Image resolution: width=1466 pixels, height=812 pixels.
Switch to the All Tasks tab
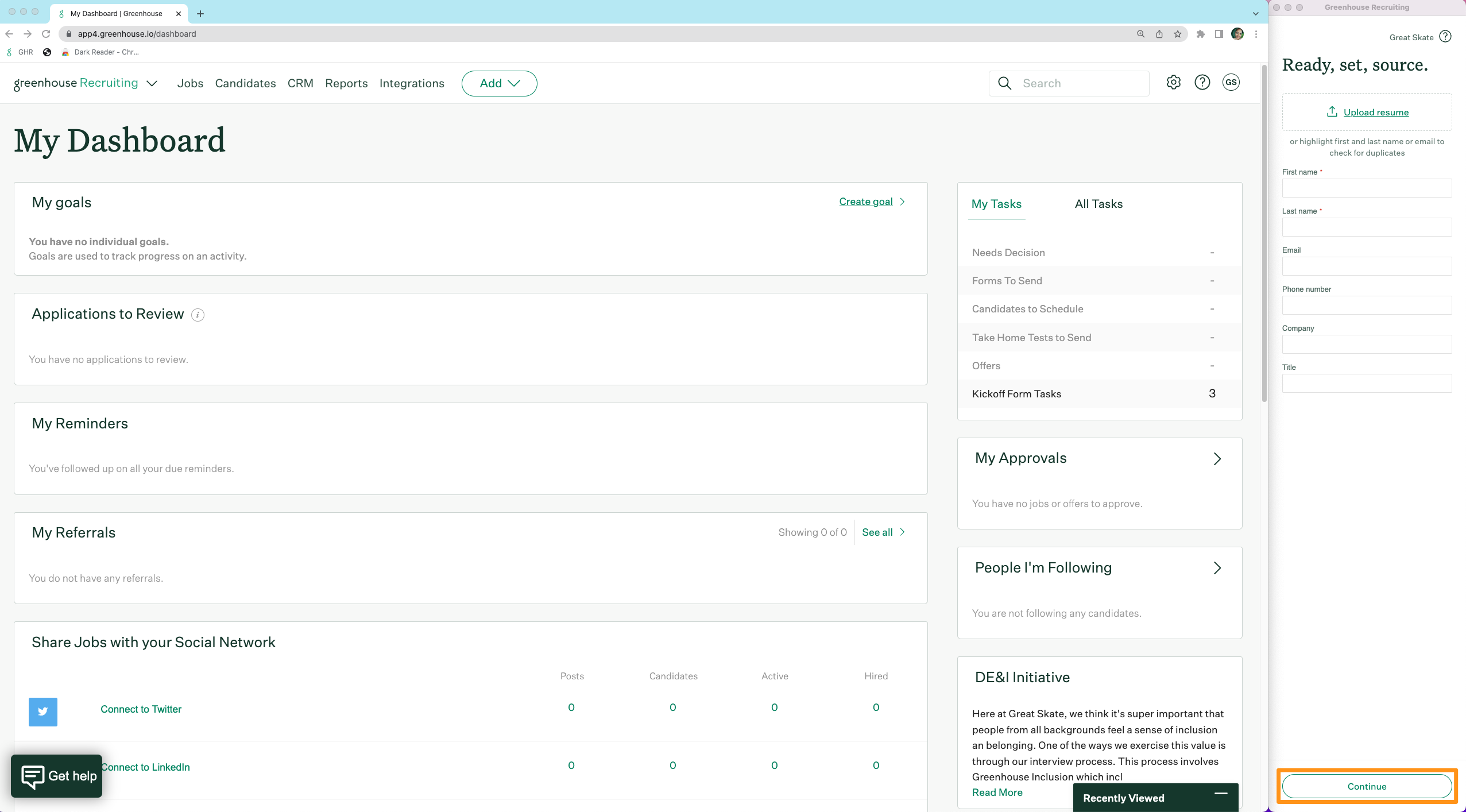[x=1098, y=203]
